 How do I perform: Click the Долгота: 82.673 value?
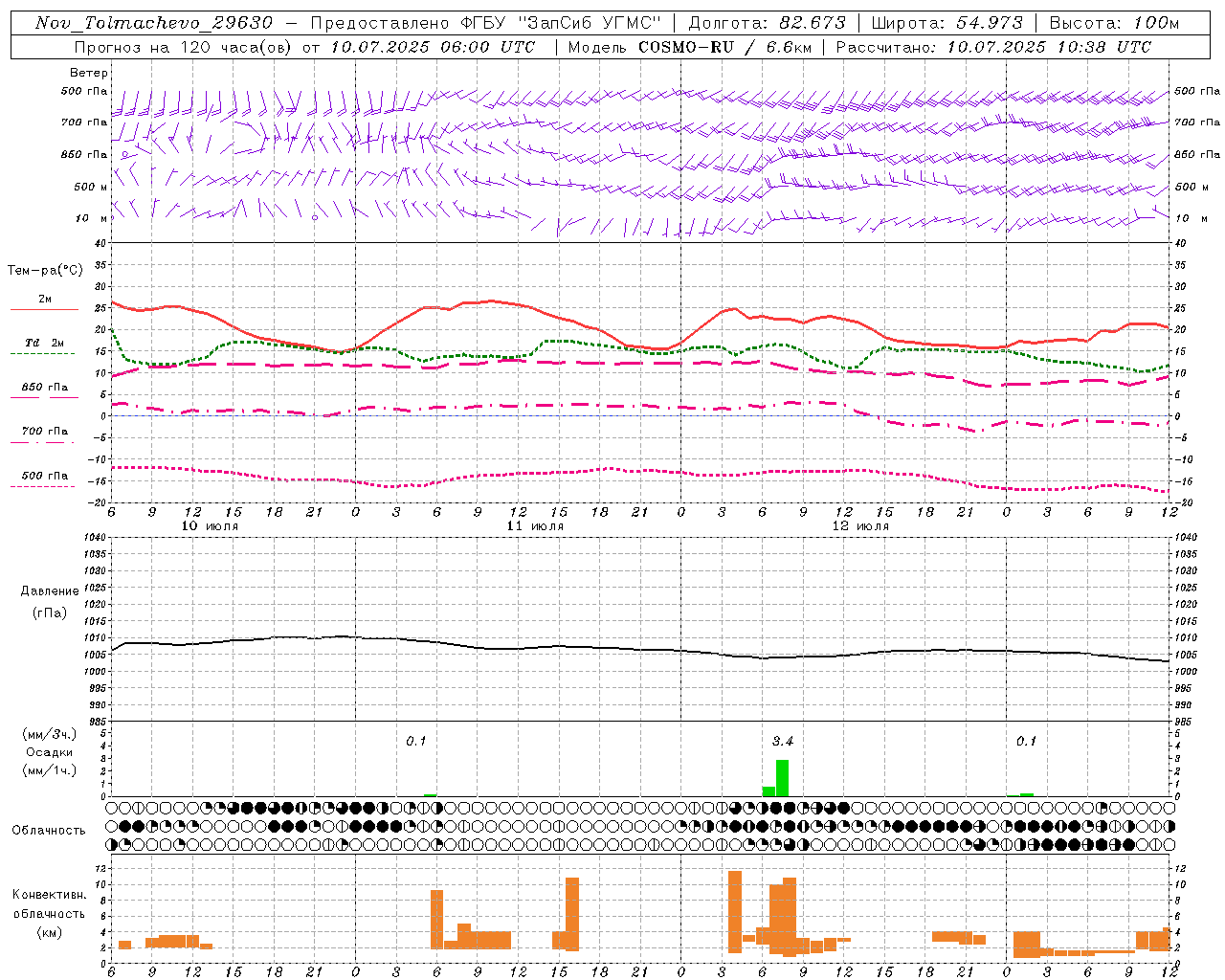click(x=768, y=23)
